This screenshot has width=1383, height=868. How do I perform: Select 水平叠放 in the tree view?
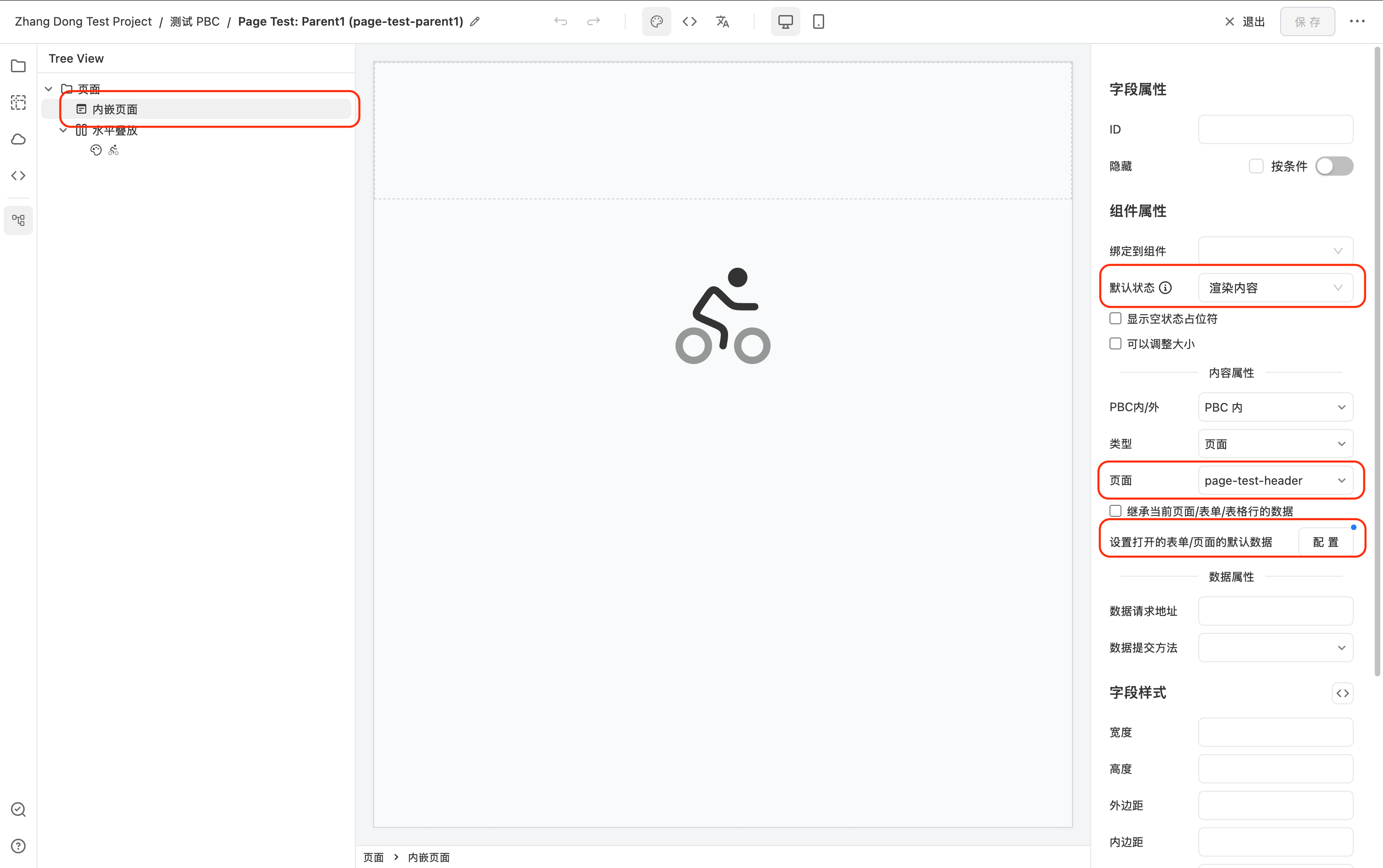coord(115,130)
